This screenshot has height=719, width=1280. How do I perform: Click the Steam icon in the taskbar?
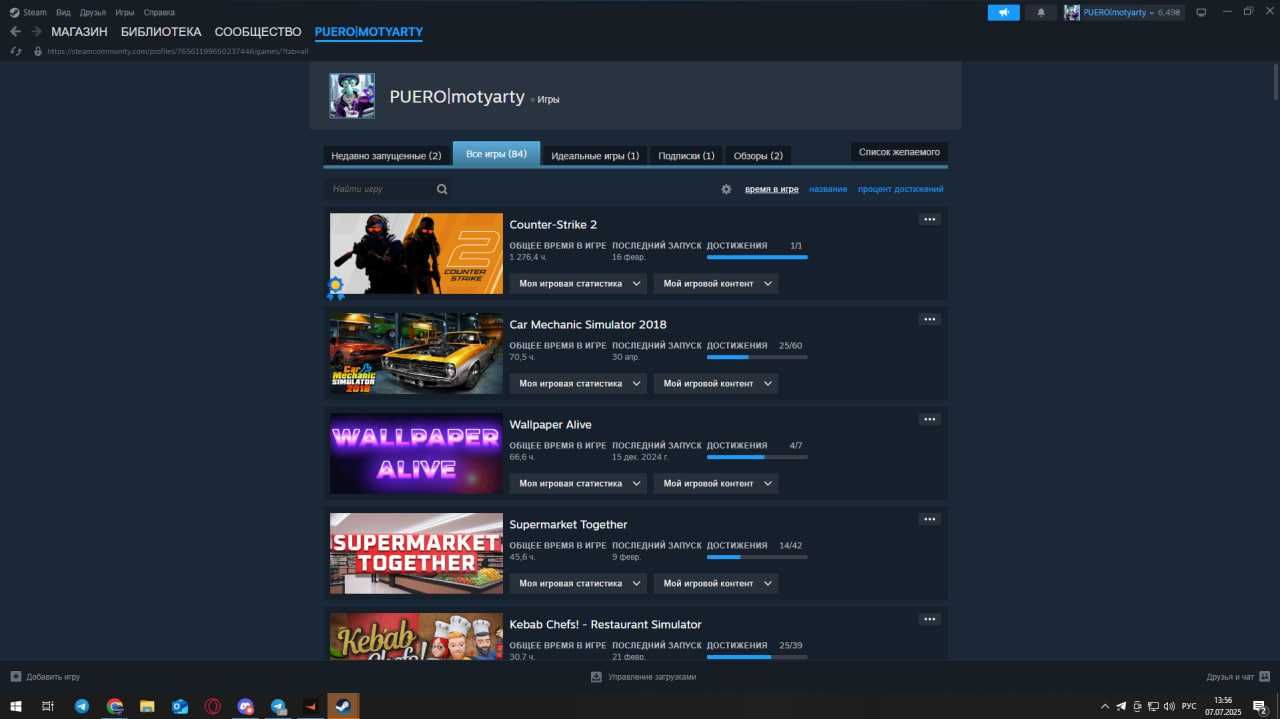coord(343,706)
